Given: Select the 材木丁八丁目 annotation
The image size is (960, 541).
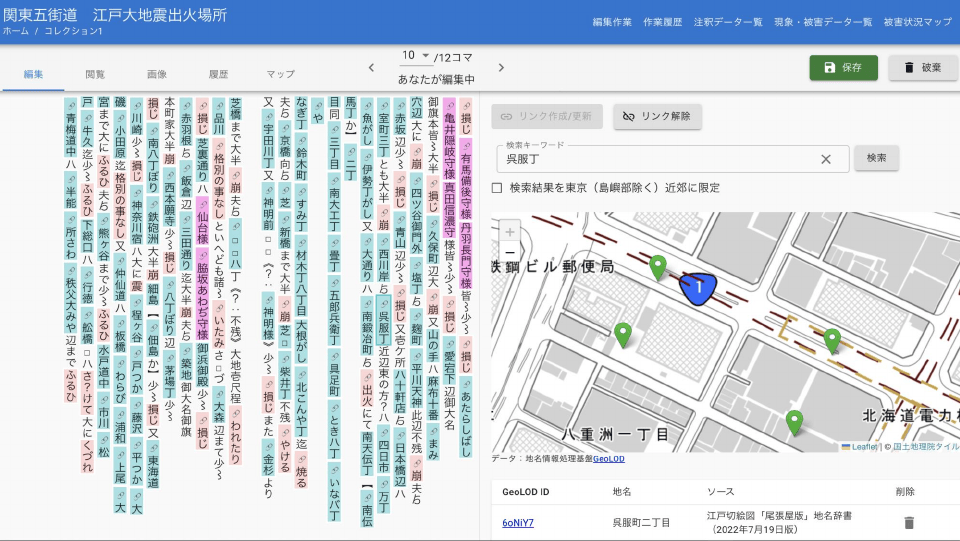Looking at the screenshot, I should [301, 276].
